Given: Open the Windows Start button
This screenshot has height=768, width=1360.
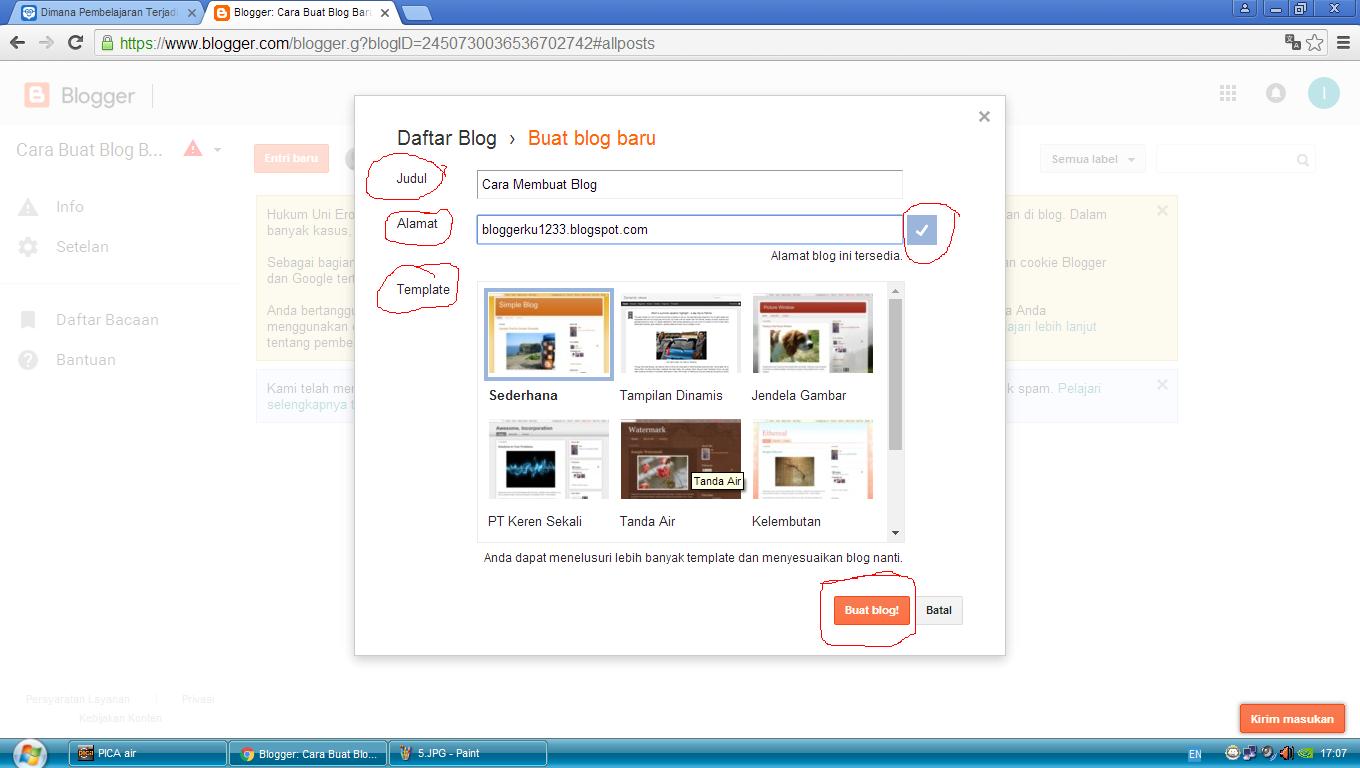Looking at the screenshot, I should pyautogui.click(x=30, y=753).
